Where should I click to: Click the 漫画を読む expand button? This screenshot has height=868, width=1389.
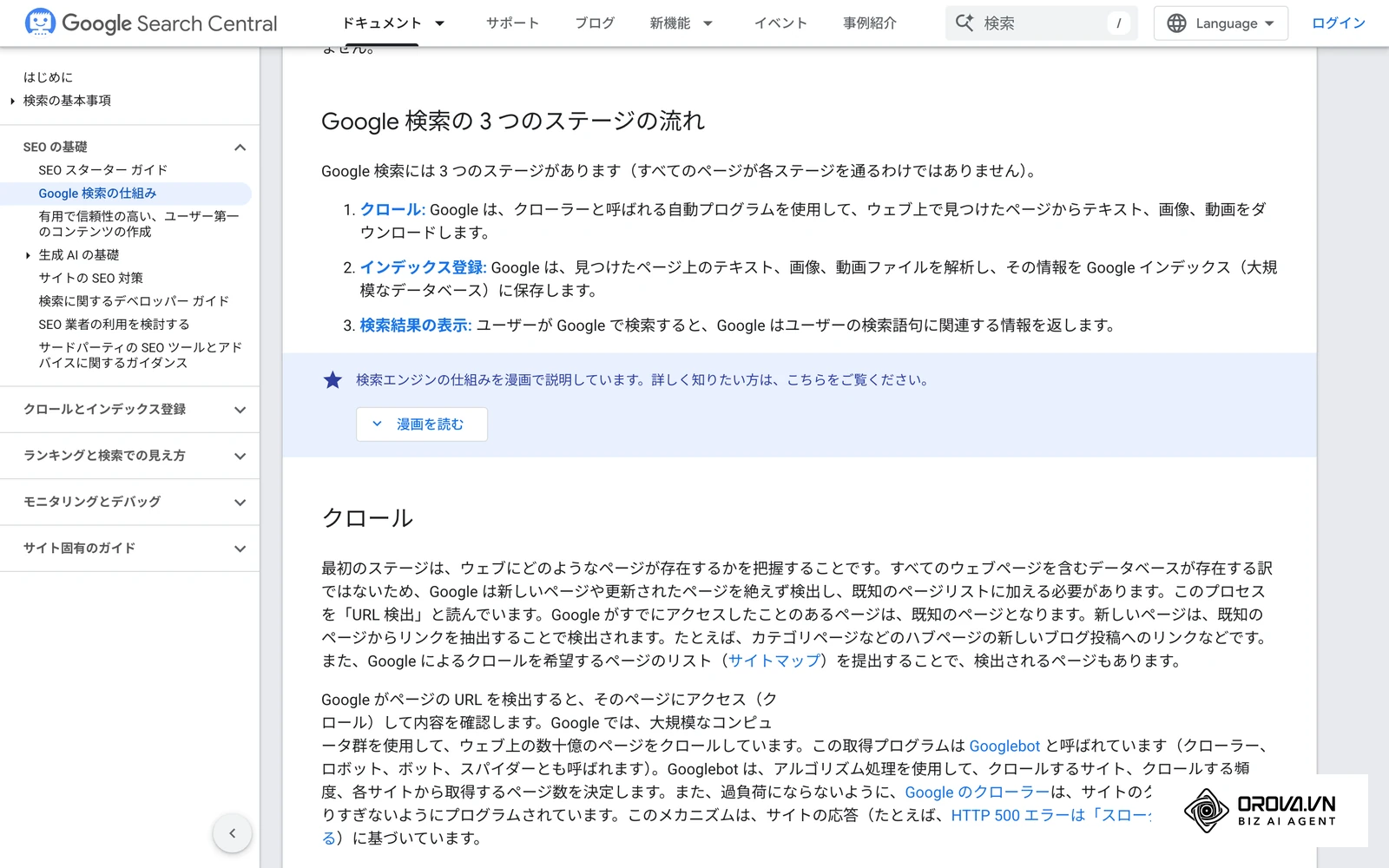coord(422,424)
